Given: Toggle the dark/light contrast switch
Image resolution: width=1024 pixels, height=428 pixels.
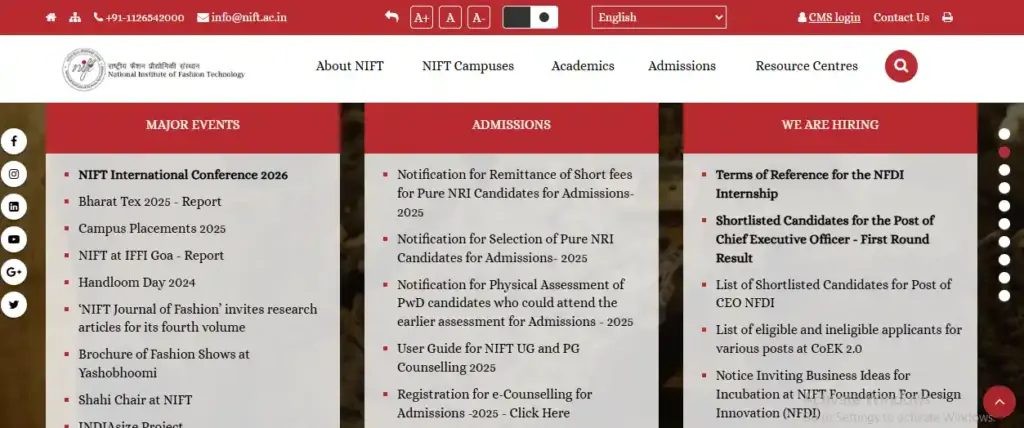Looking at the screenshot, I should click(x=530, y=17).
